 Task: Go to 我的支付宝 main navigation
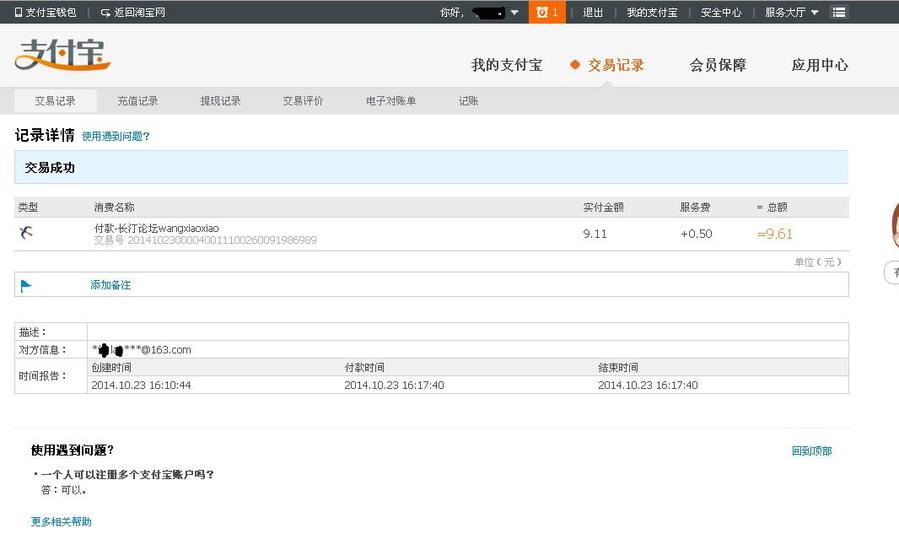pyautogui.click(x=506, y=65)
